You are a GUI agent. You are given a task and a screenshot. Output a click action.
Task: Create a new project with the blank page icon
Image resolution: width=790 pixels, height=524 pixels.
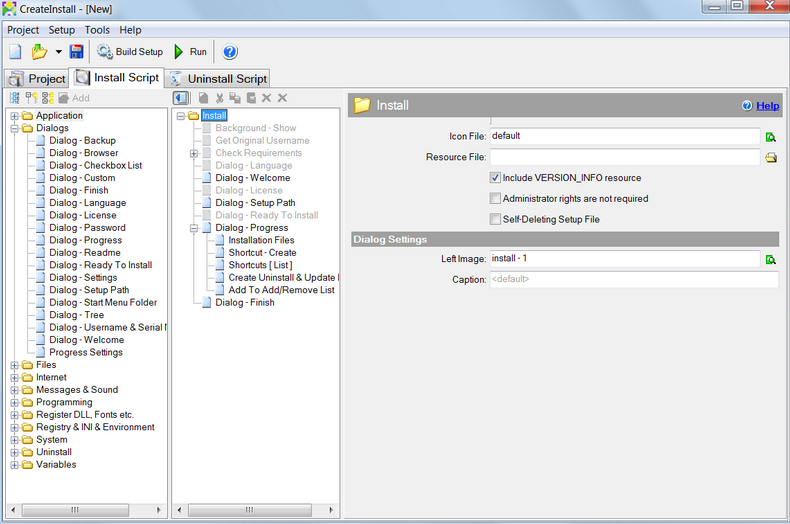(x=15, y=51)
